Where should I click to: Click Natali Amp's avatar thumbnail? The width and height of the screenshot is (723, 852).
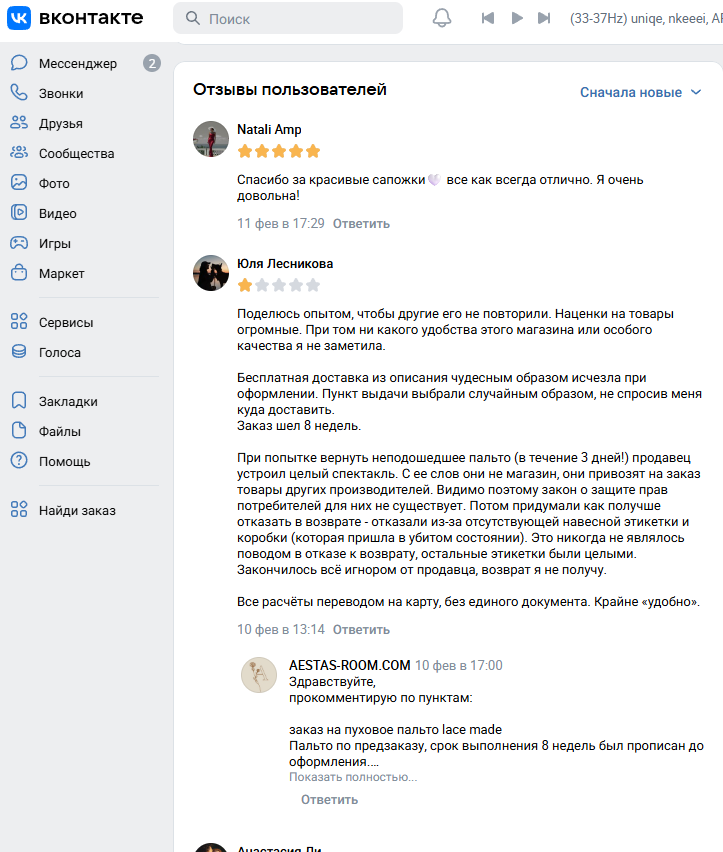click(x=211, y=140)
